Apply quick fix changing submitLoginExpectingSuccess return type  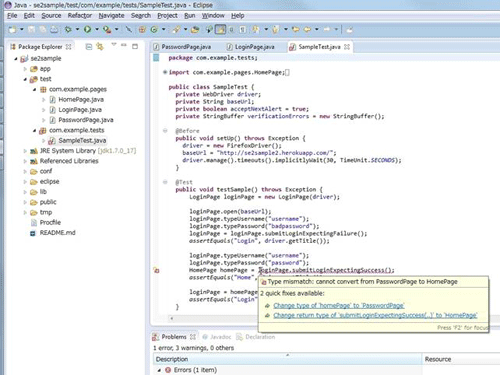375,315
